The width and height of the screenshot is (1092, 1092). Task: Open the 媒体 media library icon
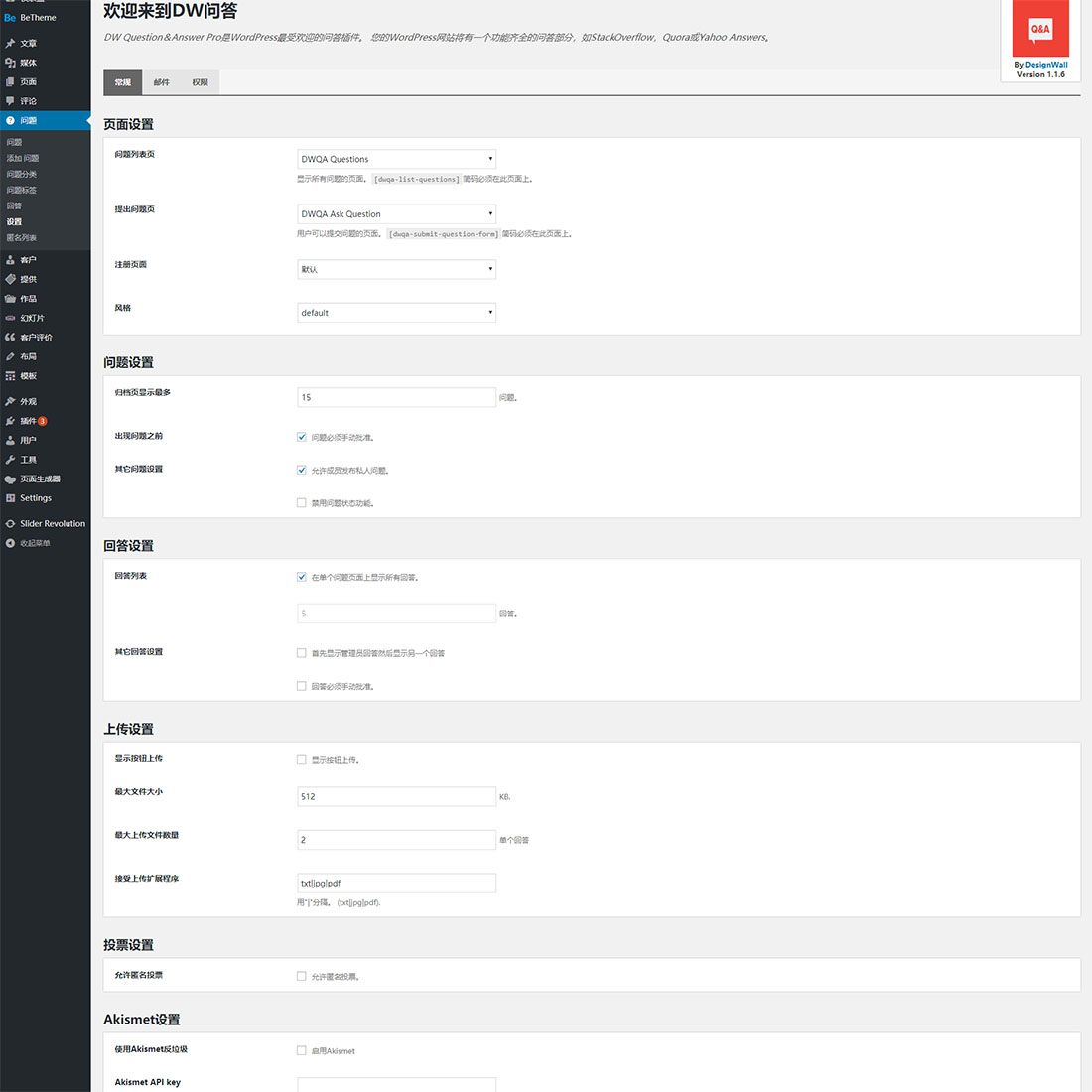[x=10, y=63]
